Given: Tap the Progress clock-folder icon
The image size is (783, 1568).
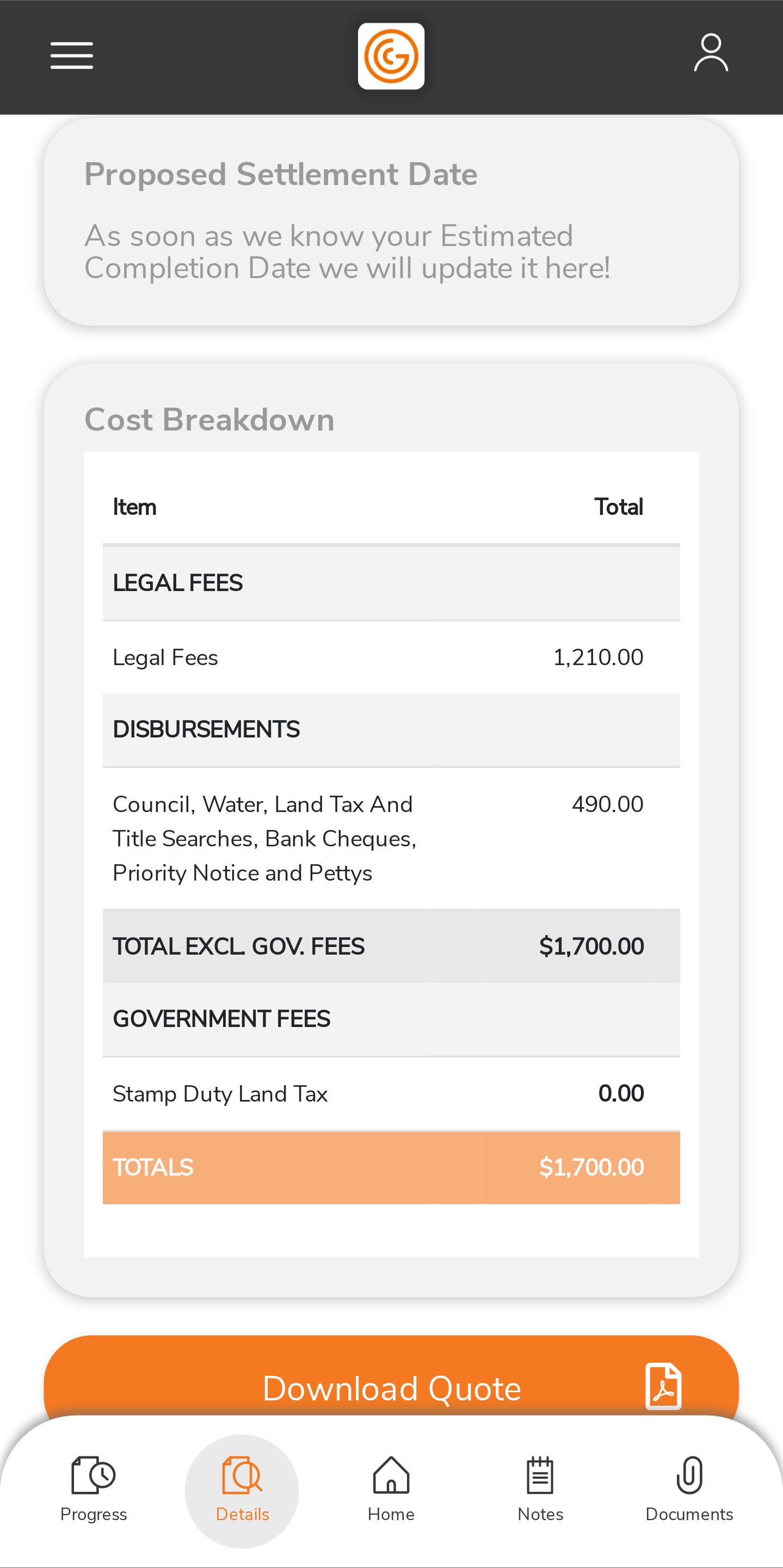Looking at the screenshot, I should [93, 1475].
